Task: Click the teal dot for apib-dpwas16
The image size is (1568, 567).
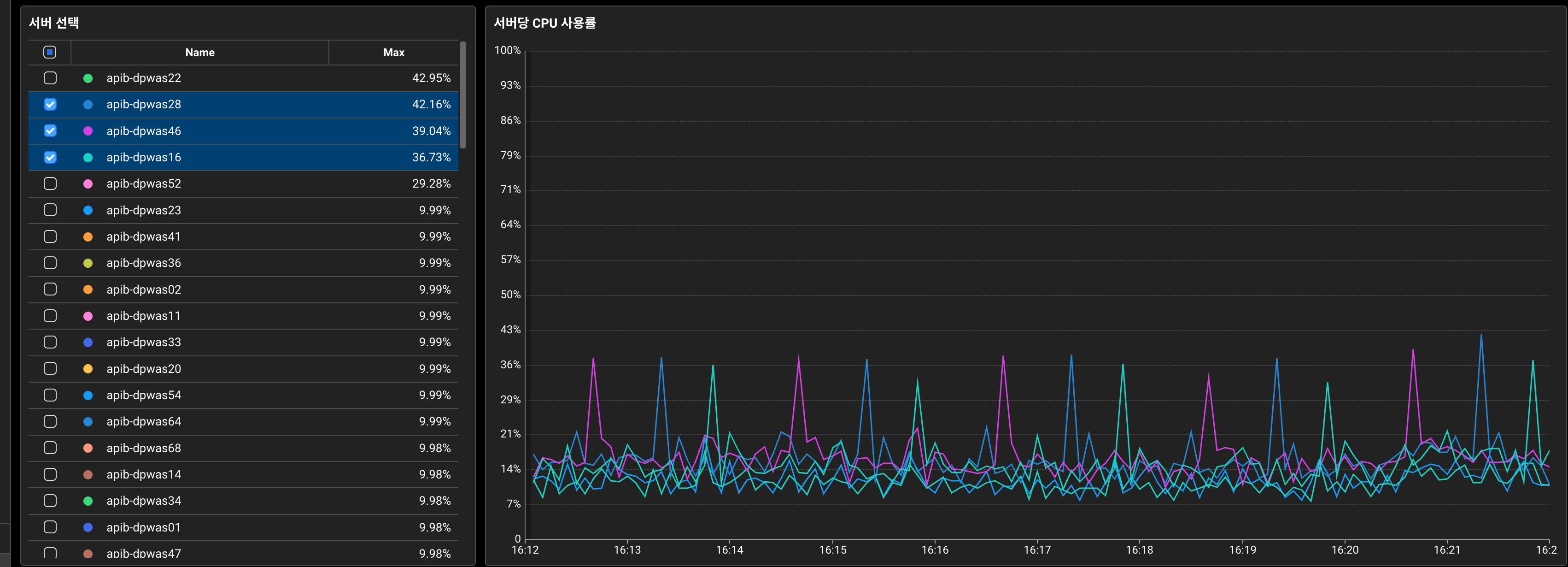Action: click(x=88, y=157)
